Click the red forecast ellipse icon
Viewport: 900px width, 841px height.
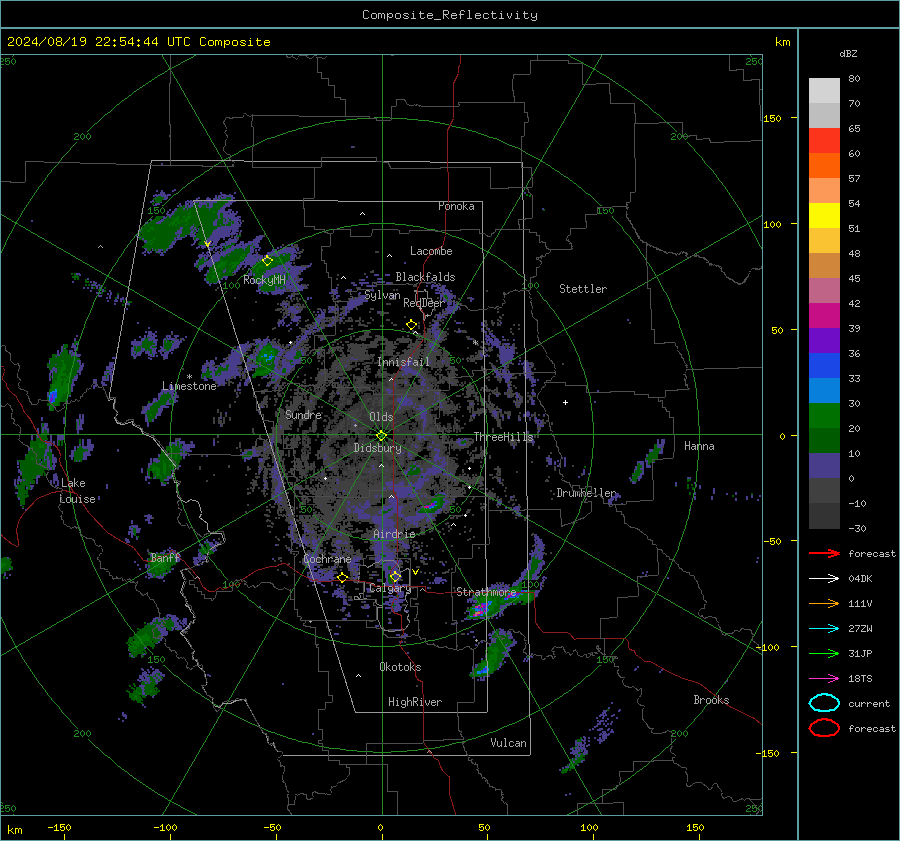[x=824, y=728]
